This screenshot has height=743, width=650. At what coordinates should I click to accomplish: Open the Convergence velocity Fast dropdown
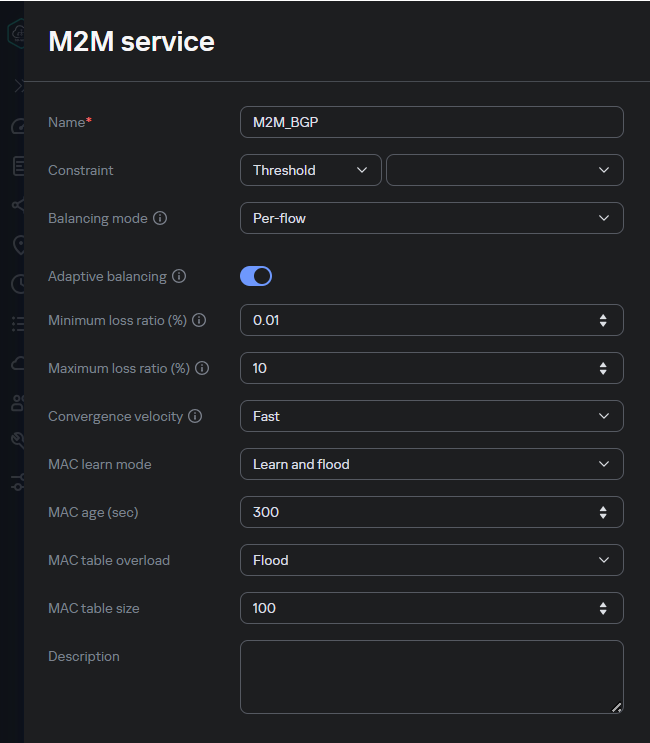pyautogui.click(x=431, y=416)
